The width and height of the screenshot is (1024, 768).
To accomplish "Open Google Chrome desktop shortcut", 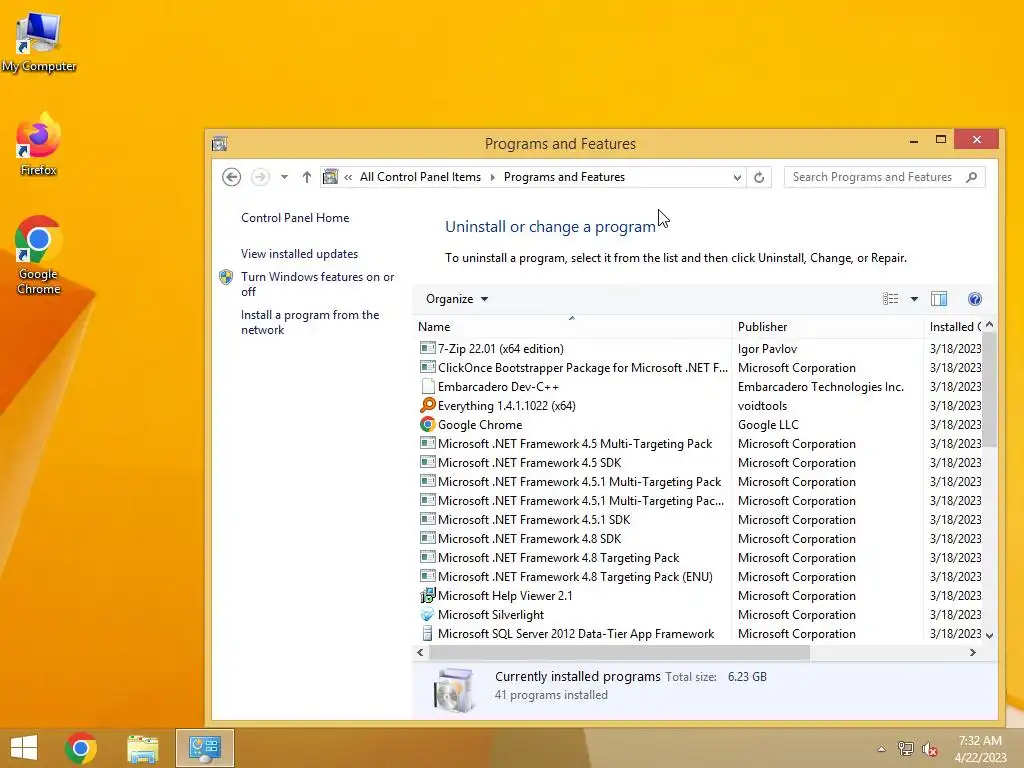I will pos(39,255).
